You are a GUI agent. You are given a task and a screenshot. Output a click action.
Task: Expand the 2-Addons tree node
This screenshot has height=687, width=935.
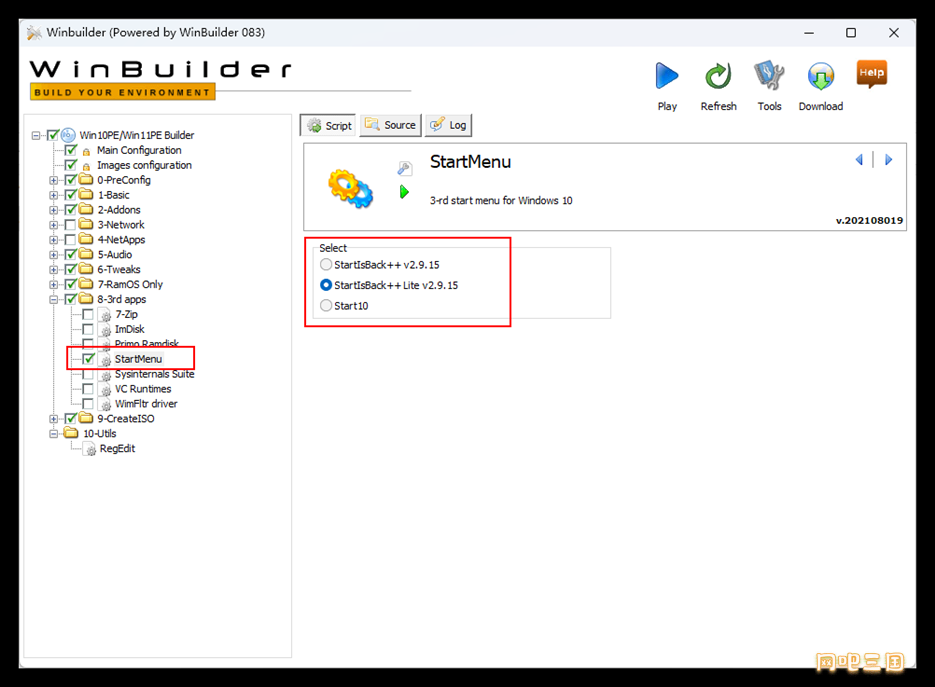point(54,210)
